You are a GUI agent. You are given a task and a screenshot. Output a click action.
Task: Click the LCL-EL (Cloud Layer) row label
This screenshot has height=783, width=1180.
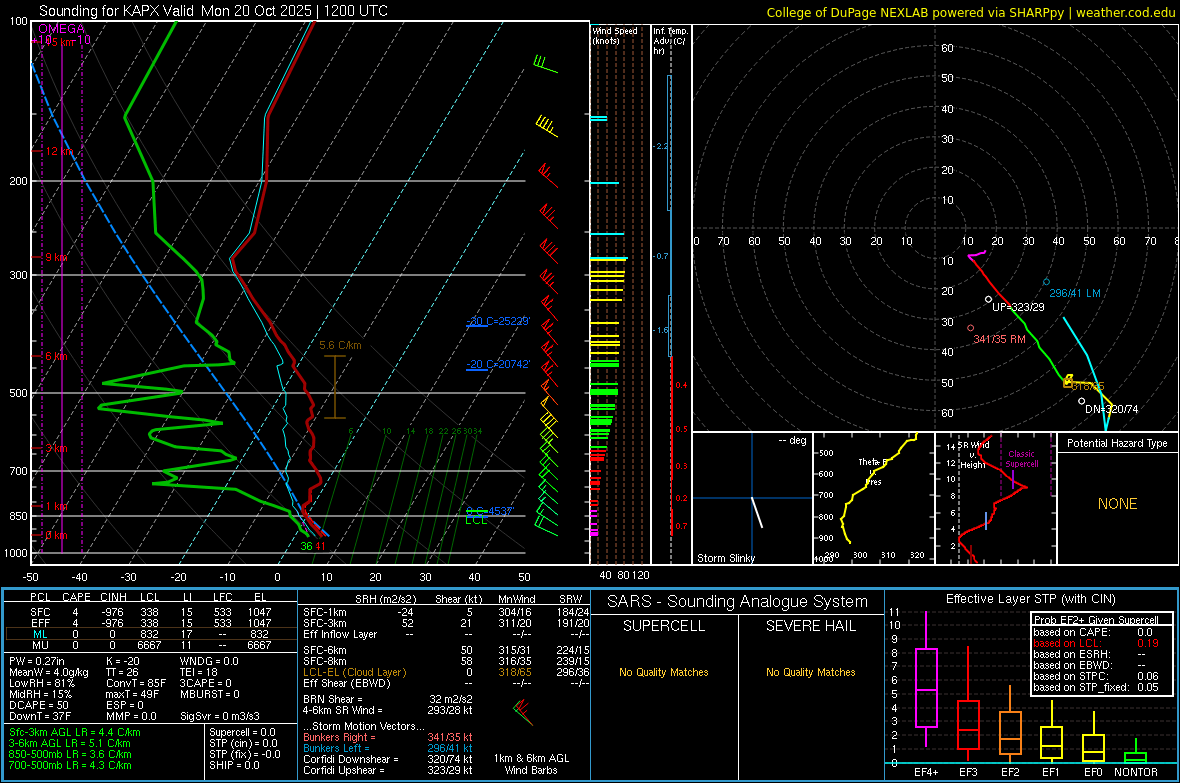coord(354,672)
